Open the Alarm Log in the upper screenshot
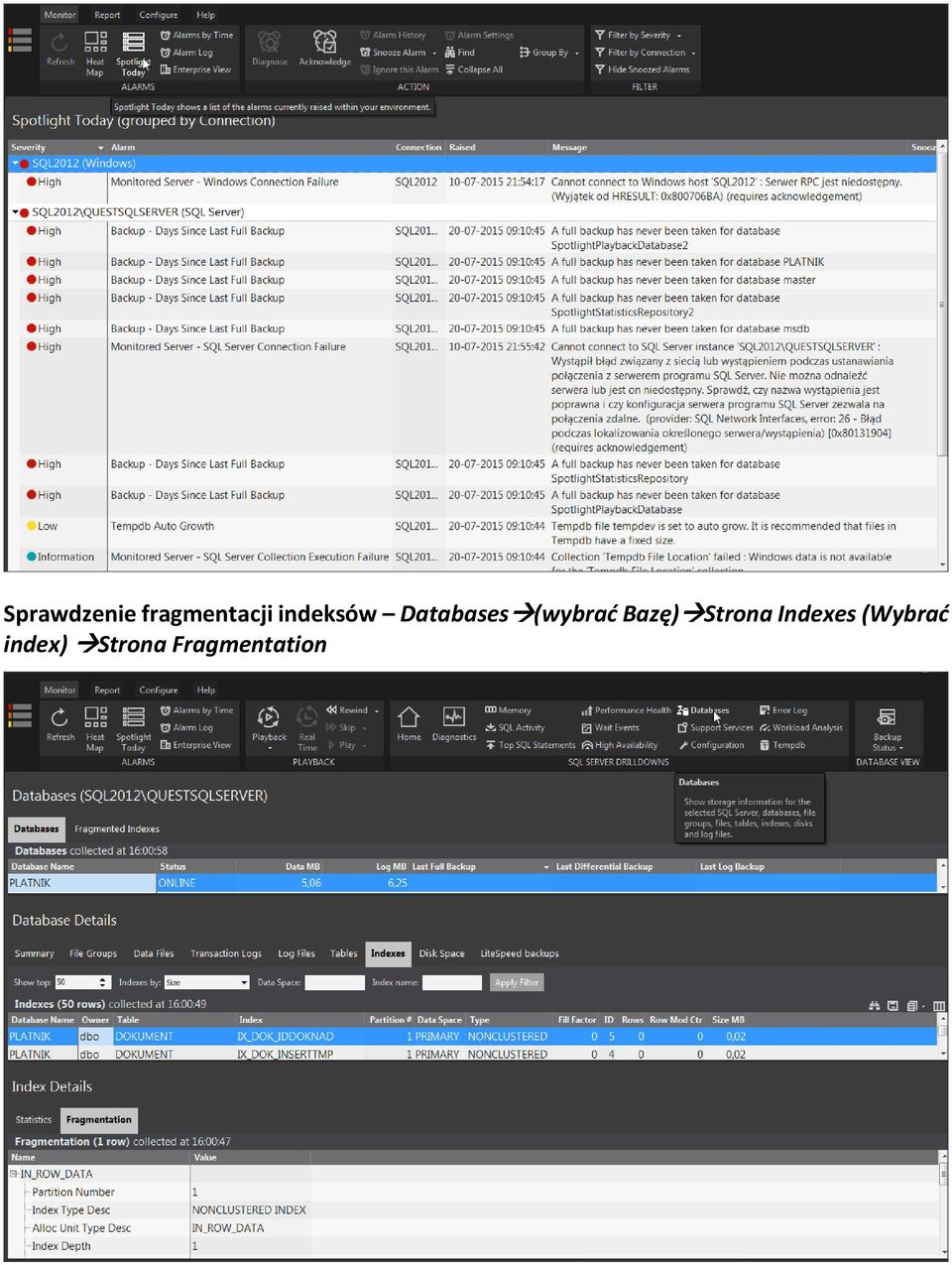This screenshot has width=952, height=1265. tap(186, 53)
